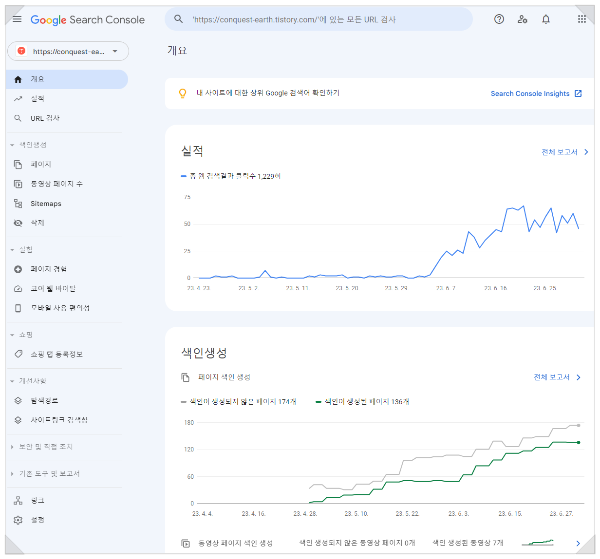
Task: Click the 실적 card heading
Action: point(192,151)
